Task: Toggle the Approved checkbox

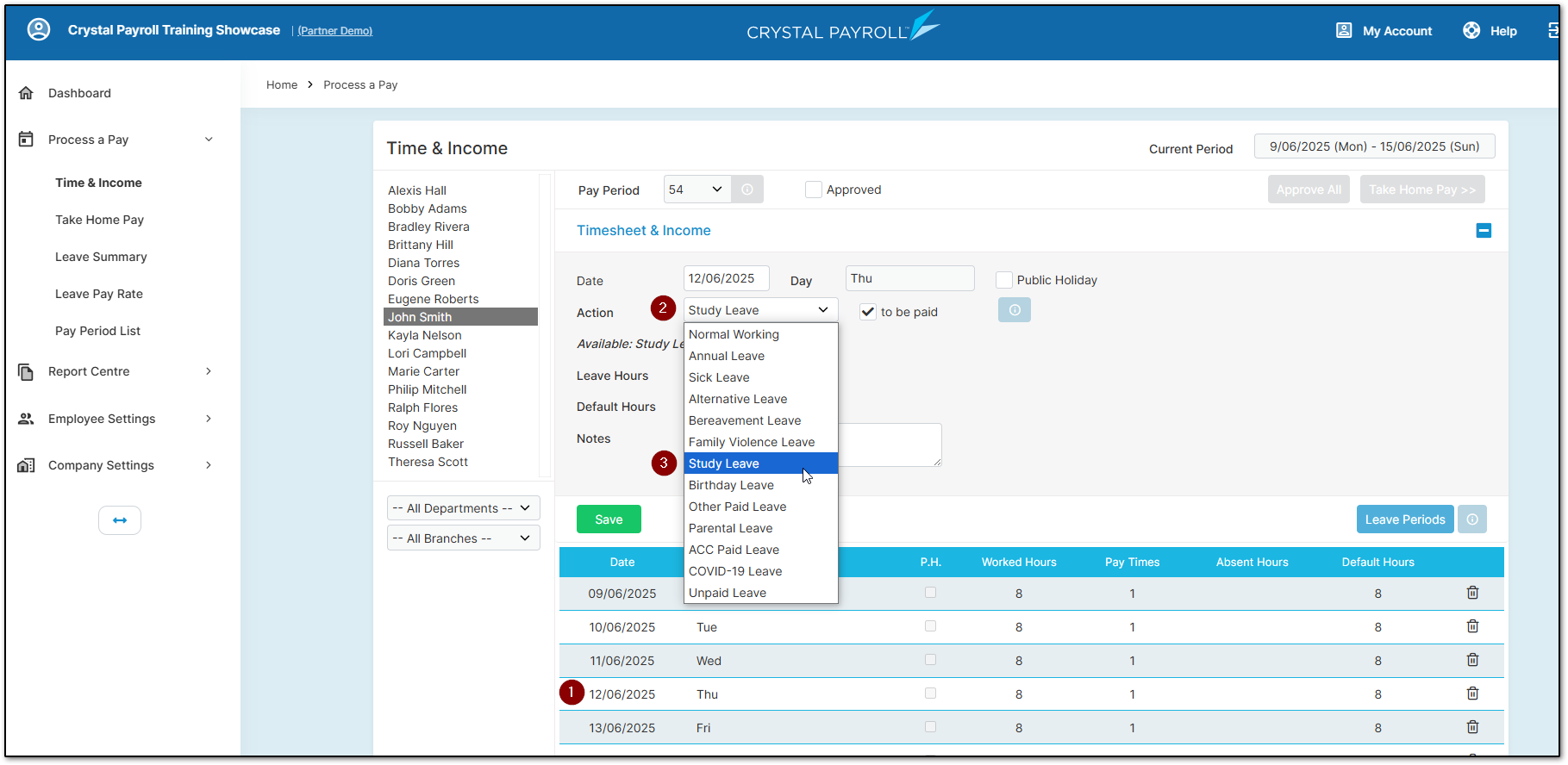Action: (x=814, y=190)
